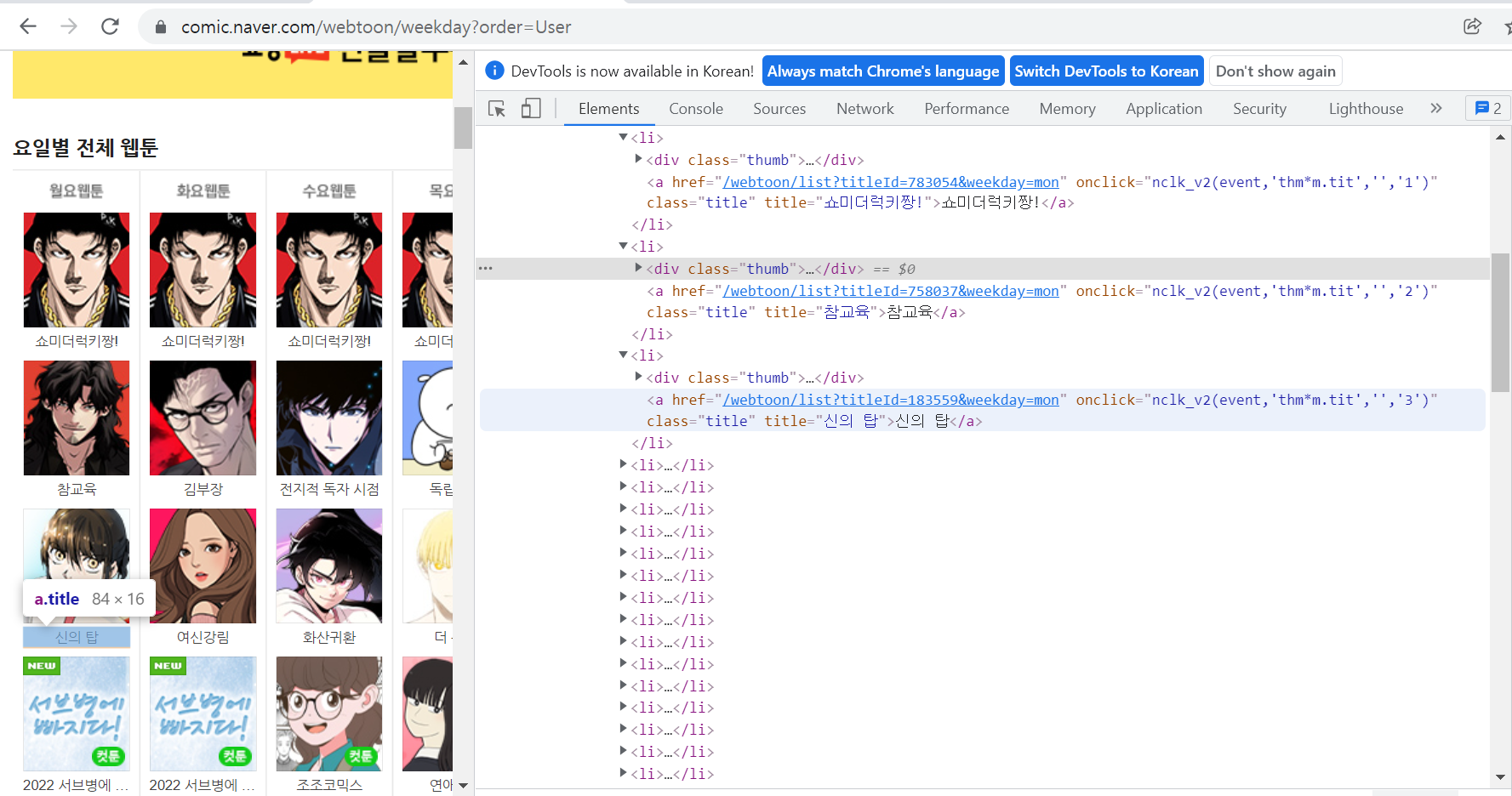Open the Sources tab
The height and width of the screenshot is (796, 1512).
coord(779,109)
